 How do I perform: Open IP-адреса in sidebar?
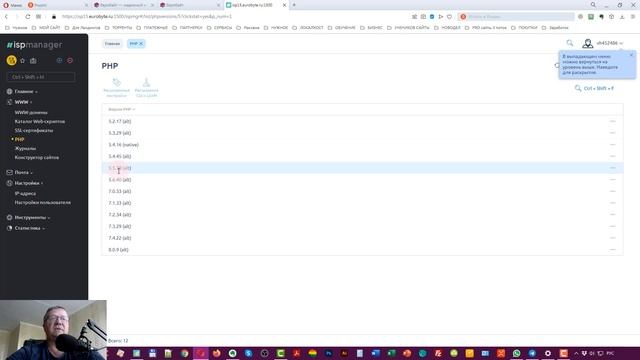[x=25, y=193]
